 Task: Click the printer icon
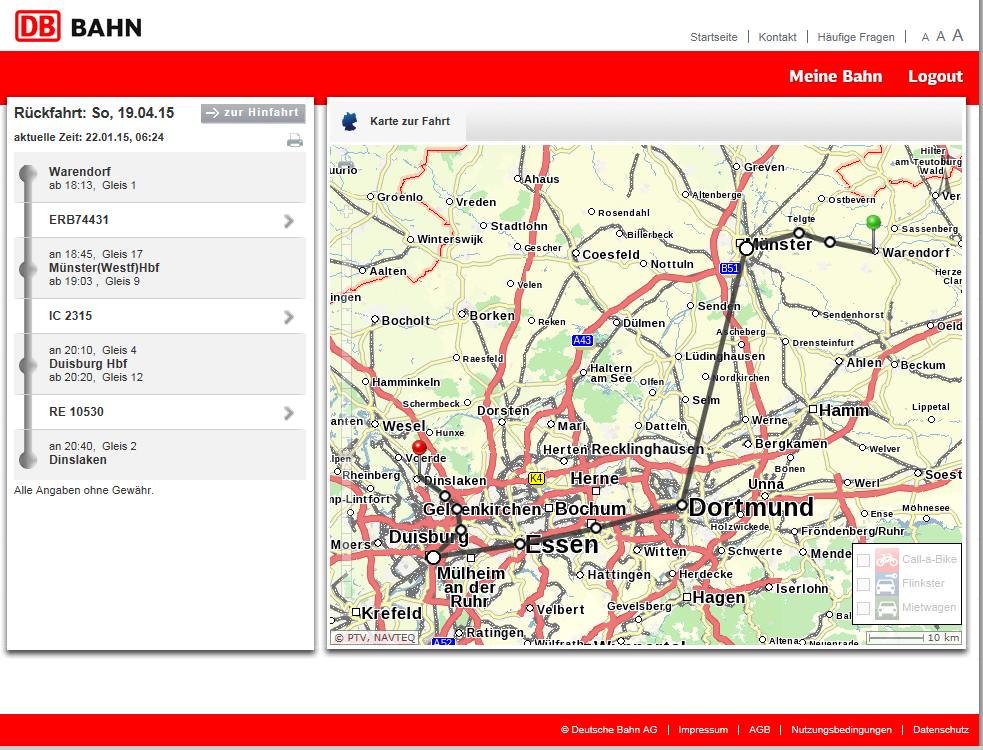pyautogui.click(x=295, y=140)
